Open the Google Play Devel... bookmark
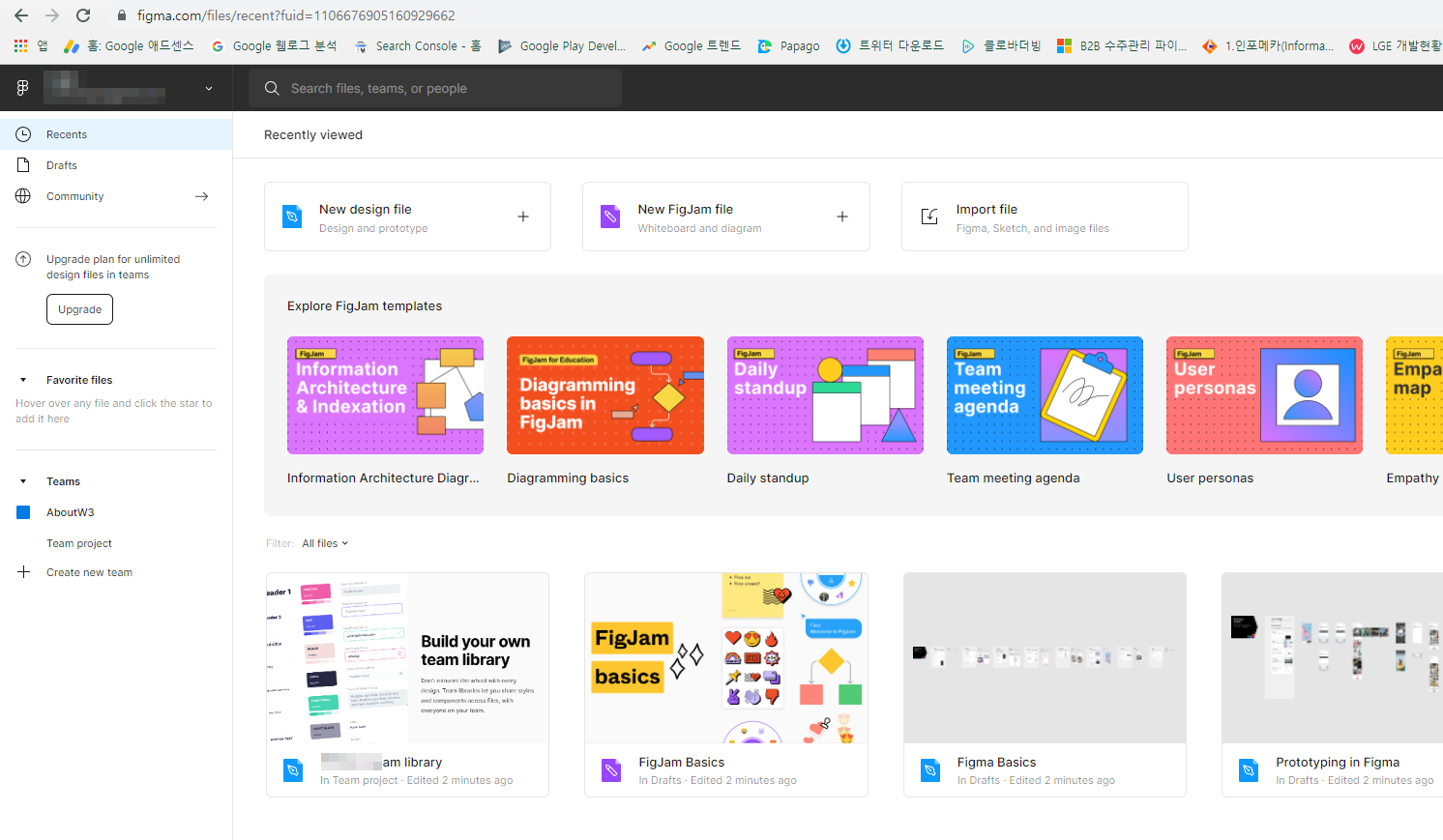1443x840 pixels. (x=562, y=45)
